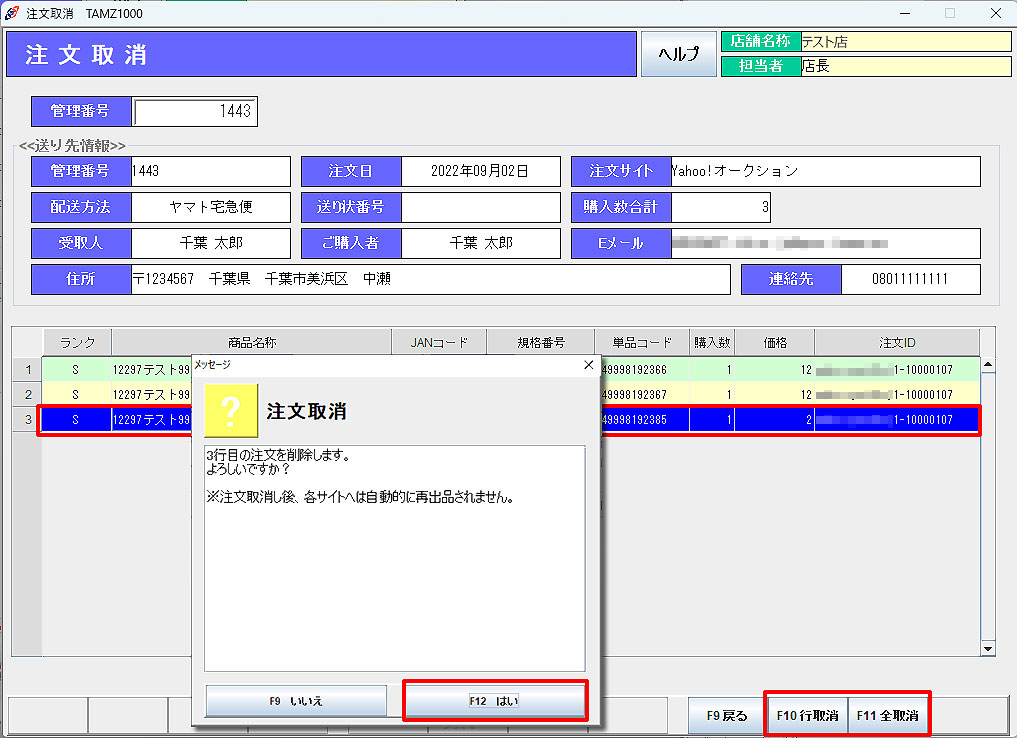Click the yellow question mark icon
Viewport: 1017px width, 738px height.
(x=231, y=410)
